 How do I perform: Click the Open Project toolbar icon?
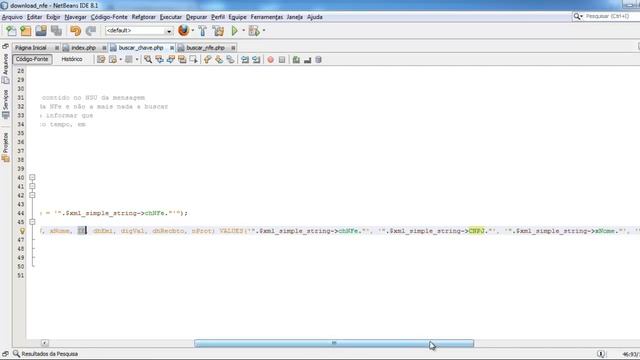pos(41,31)
